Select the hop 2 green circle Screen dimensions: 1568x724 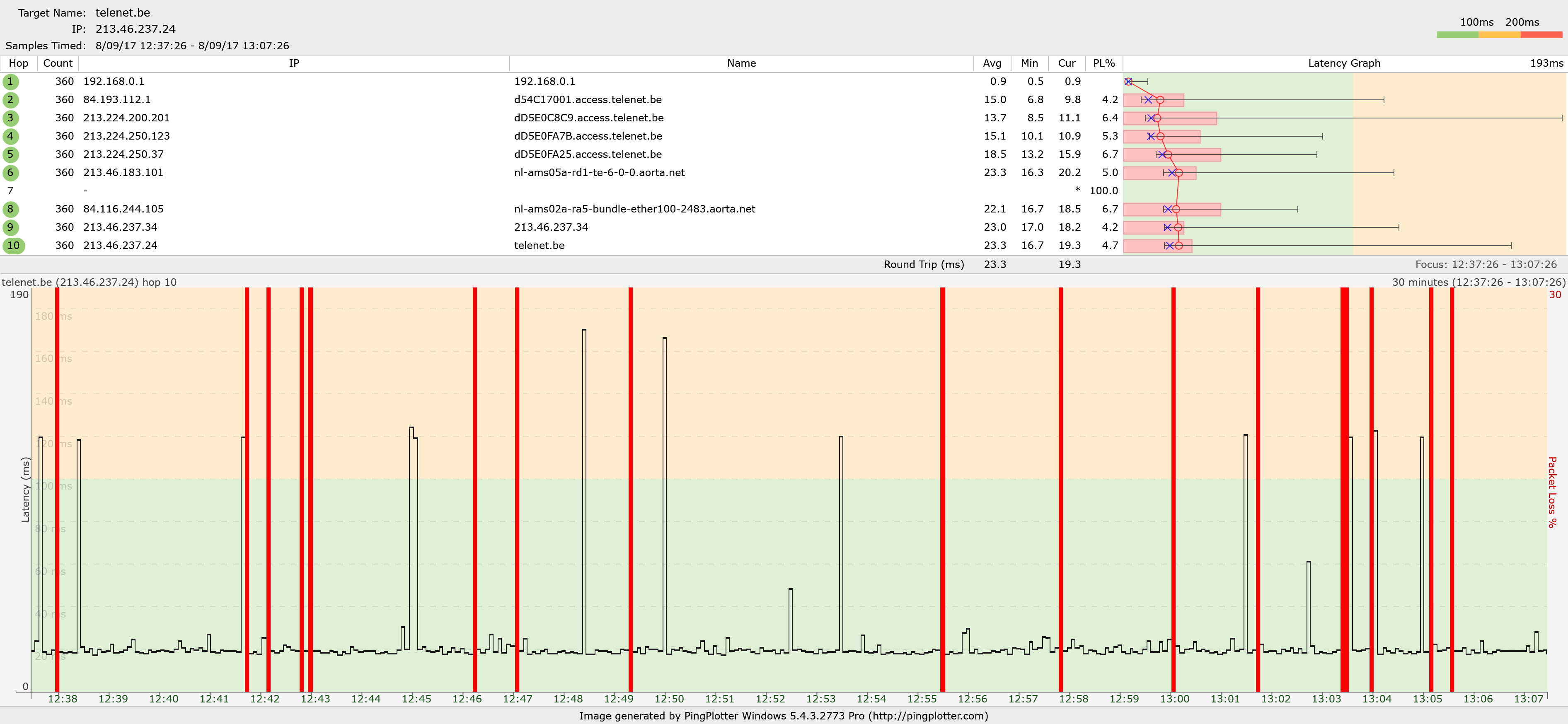click(x=10, y=100)
